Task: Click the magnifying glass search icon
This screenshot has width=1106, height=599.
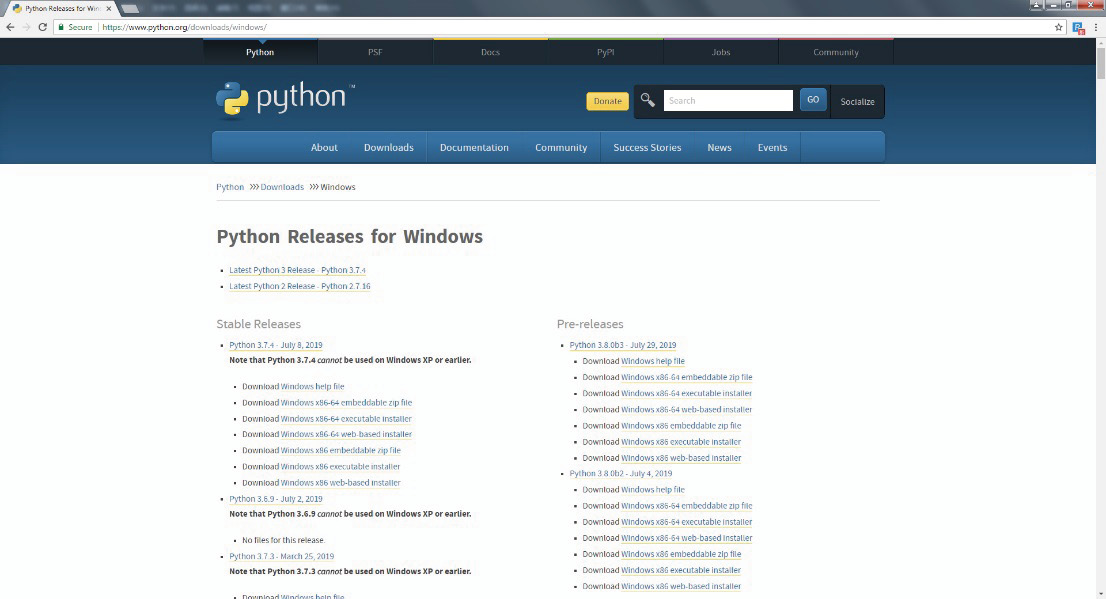Action: point(648,100)
